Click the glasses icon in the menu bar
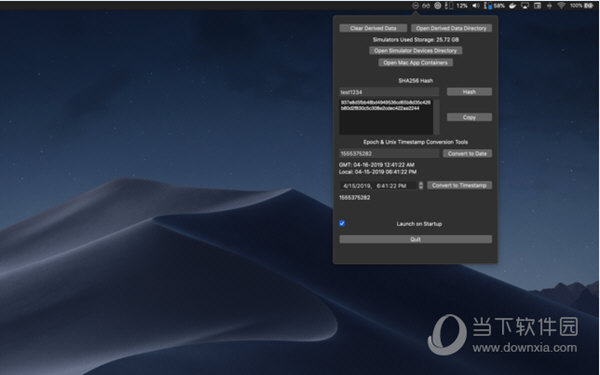 click(x=426, y=5)
